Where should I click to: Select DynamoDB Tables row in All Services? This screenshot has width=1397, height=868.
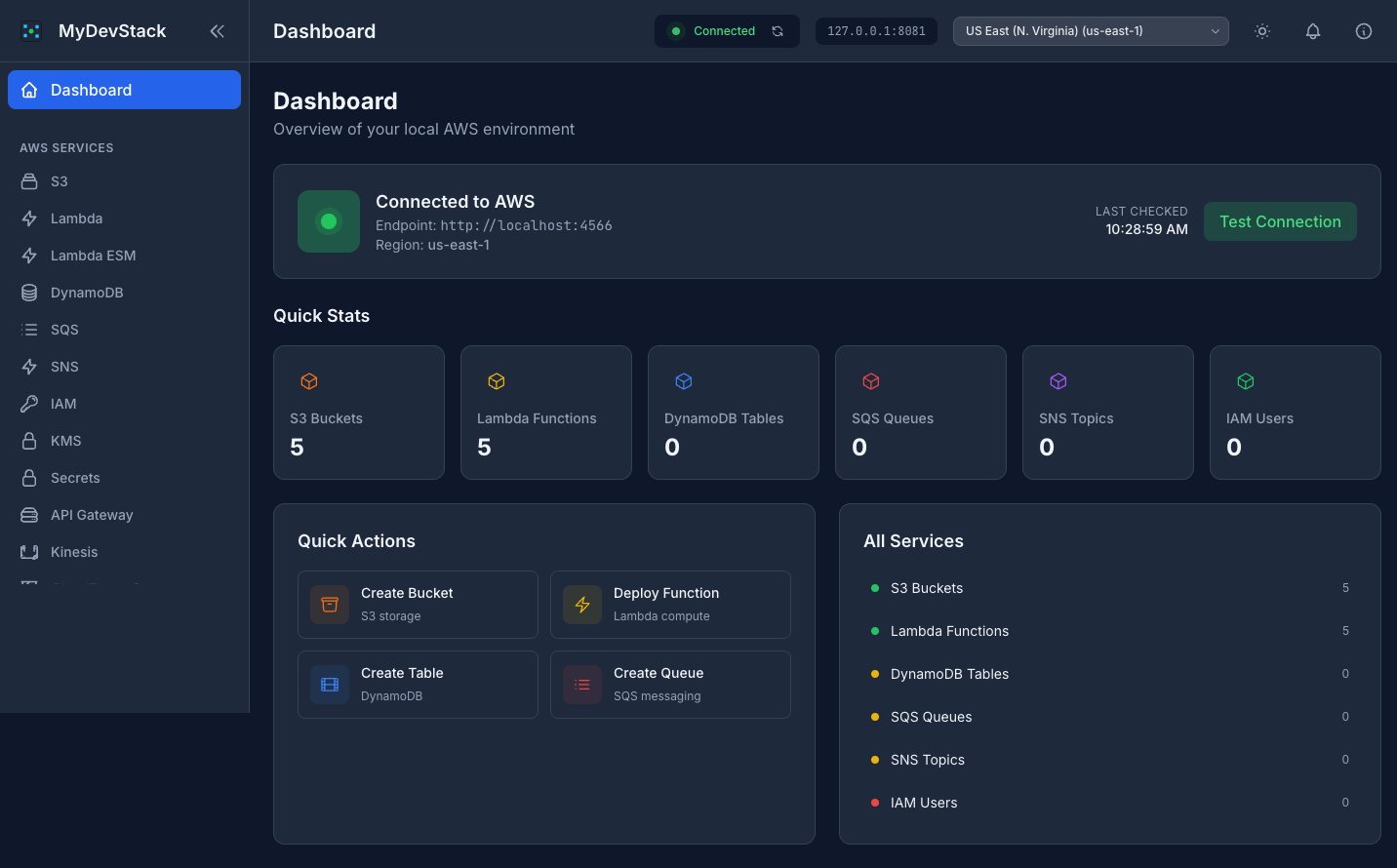(x=1110, y=674)
